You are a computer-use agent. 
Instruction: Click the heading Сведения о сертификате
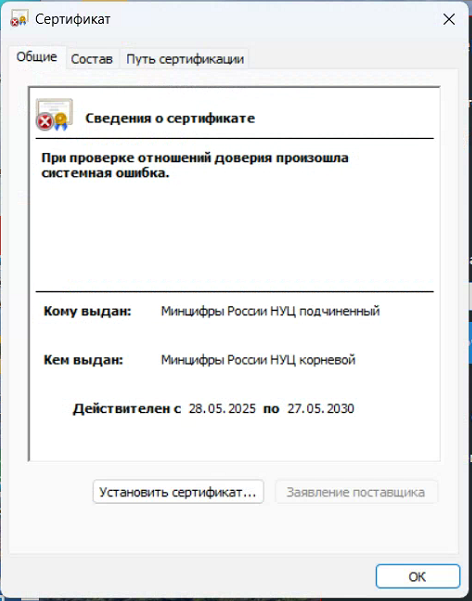(x=170, y=118)
